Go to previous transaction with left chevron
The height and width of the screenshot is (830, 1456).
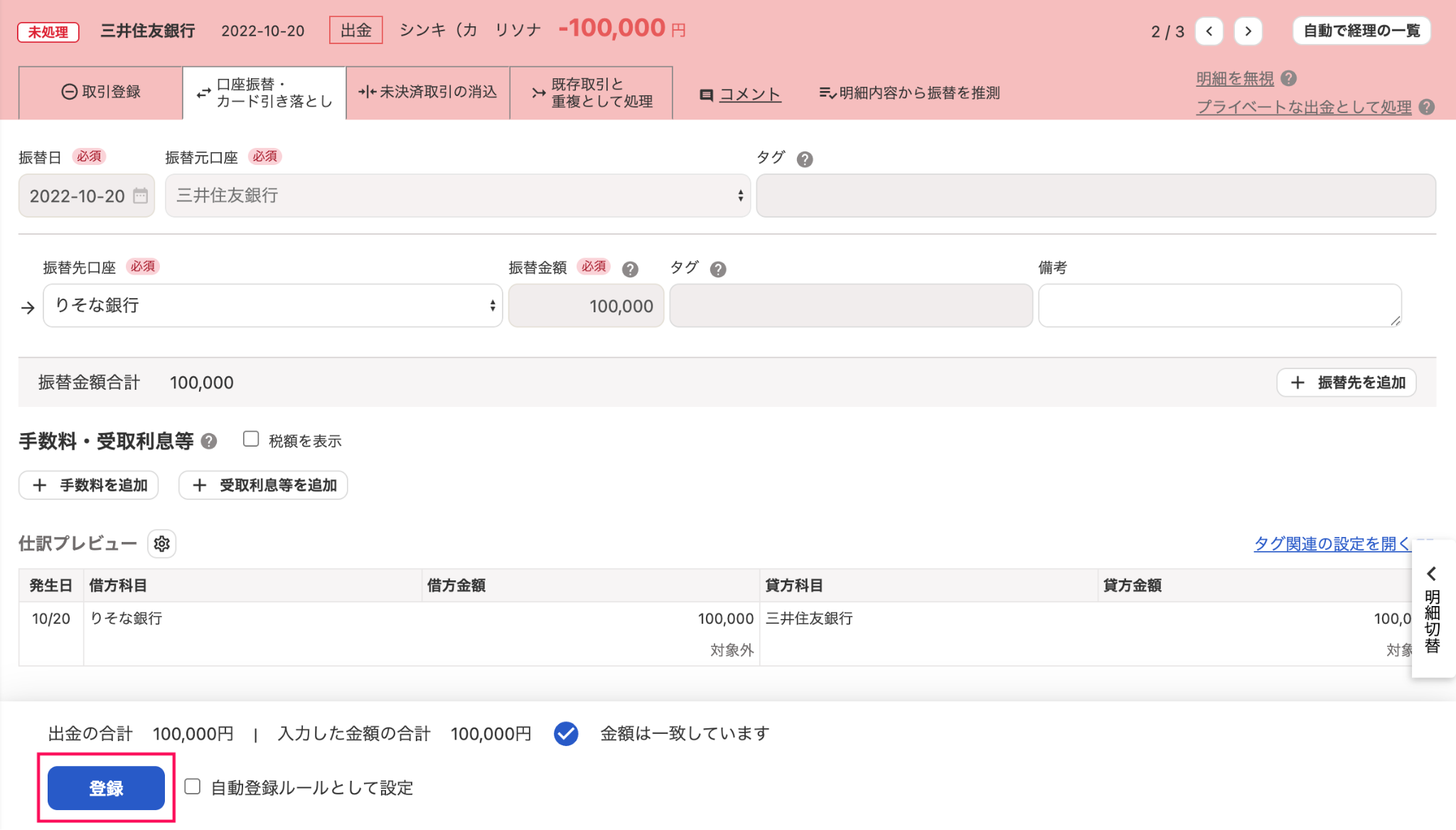[x=1209, y=31]
